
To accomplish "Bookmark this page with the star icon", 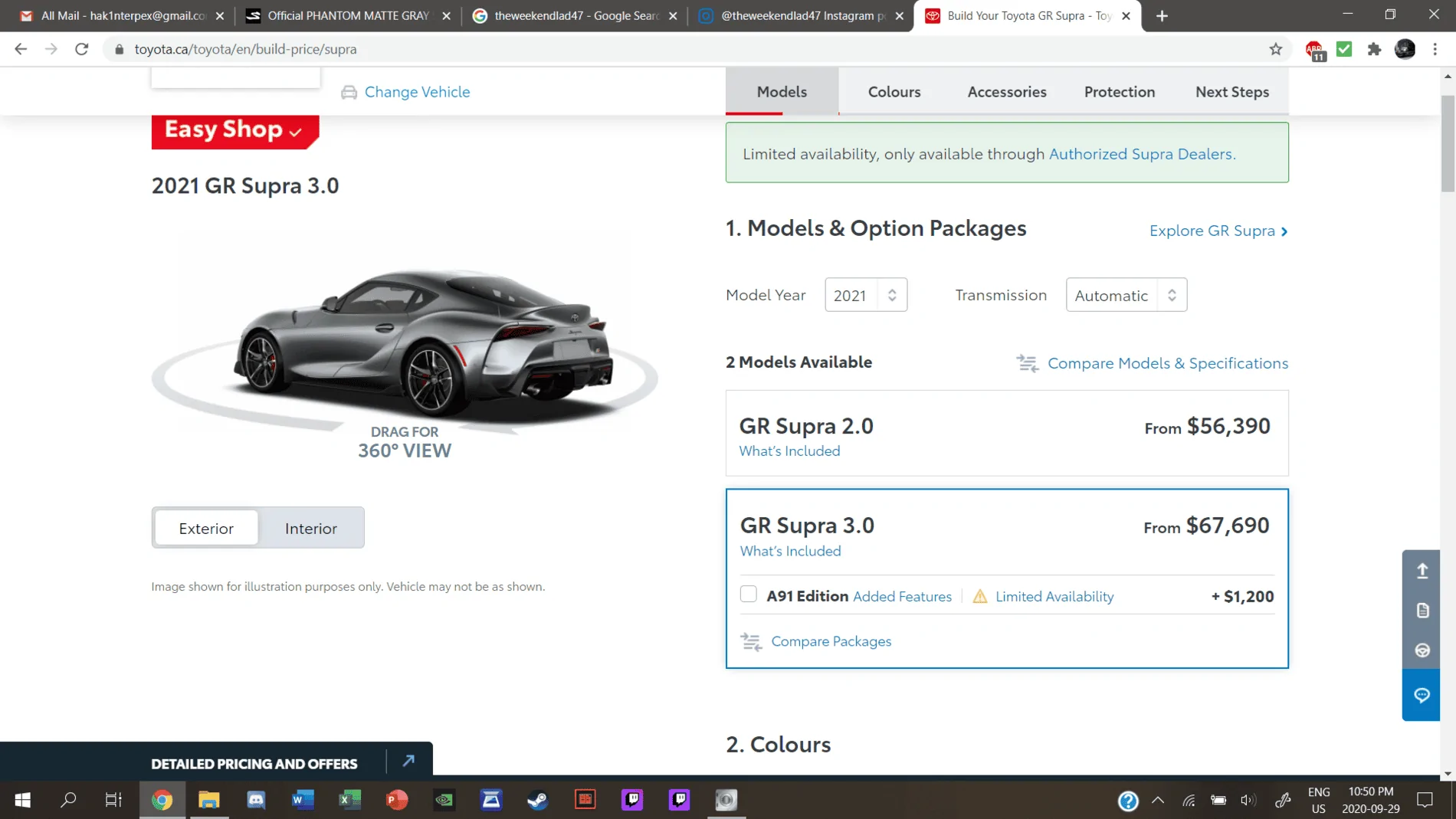I will [x=1275, y=49].
